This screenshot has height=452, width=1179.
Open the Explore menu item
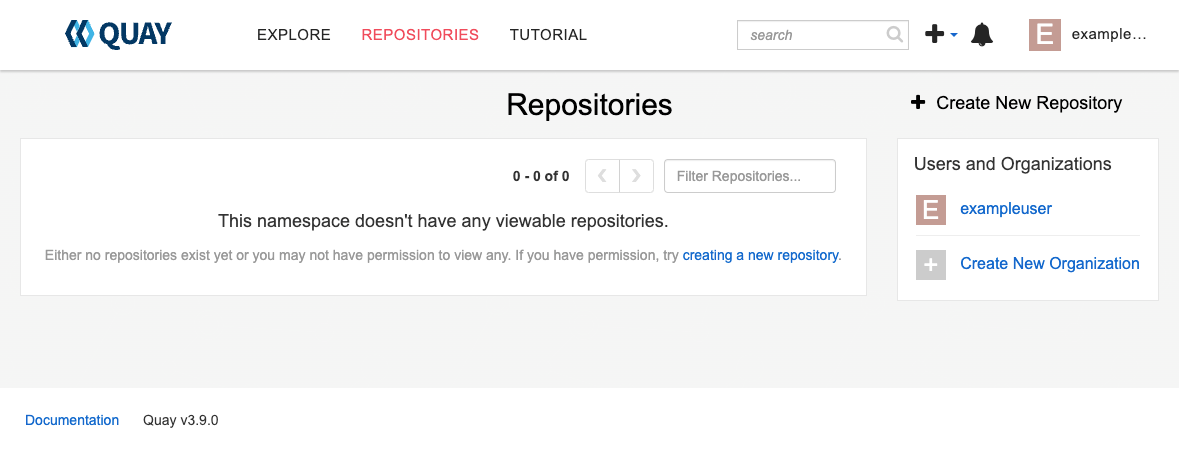click(294, 35)
